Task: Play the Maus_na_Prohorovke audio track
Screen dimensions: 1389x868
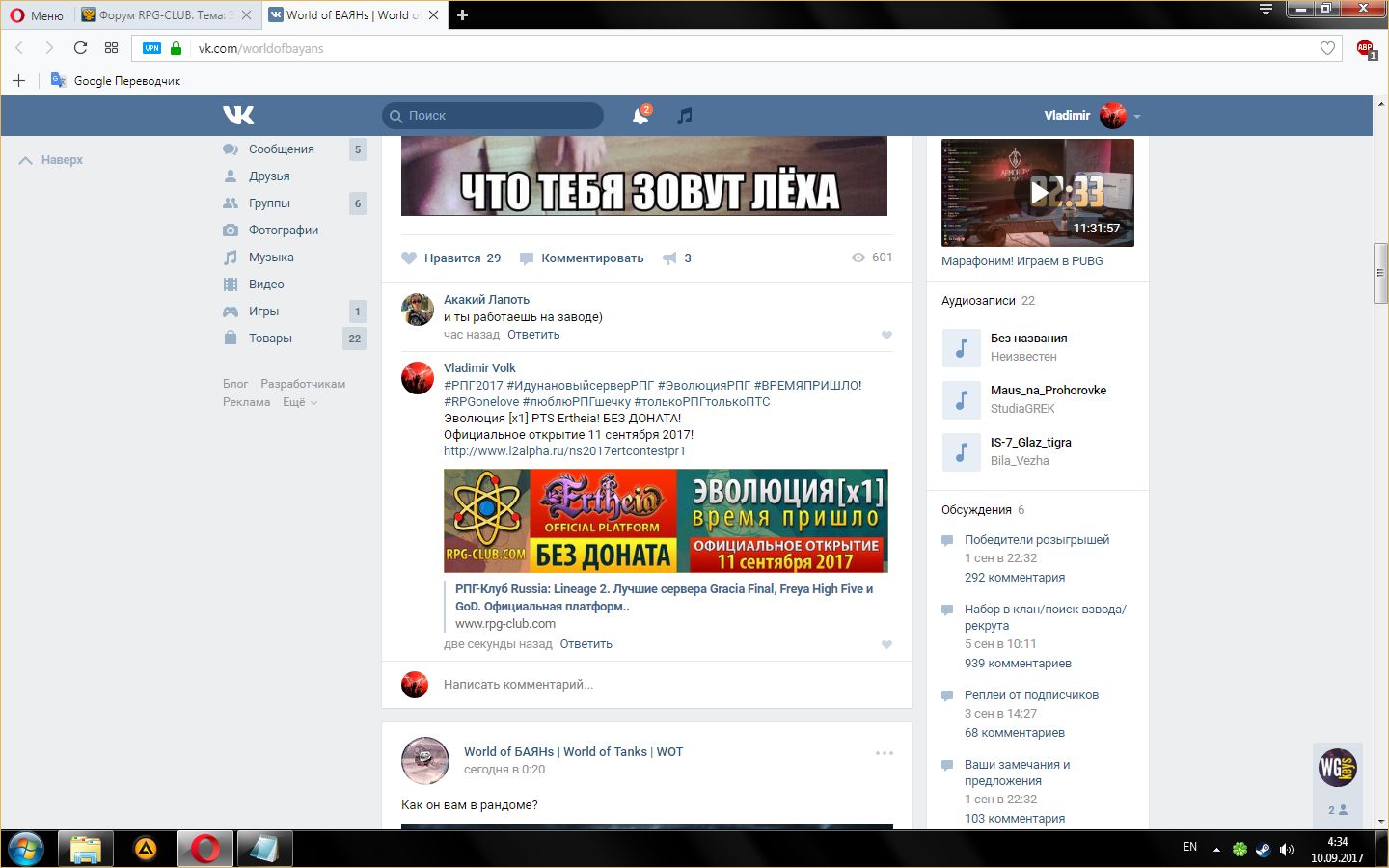Action: (961, 400)
